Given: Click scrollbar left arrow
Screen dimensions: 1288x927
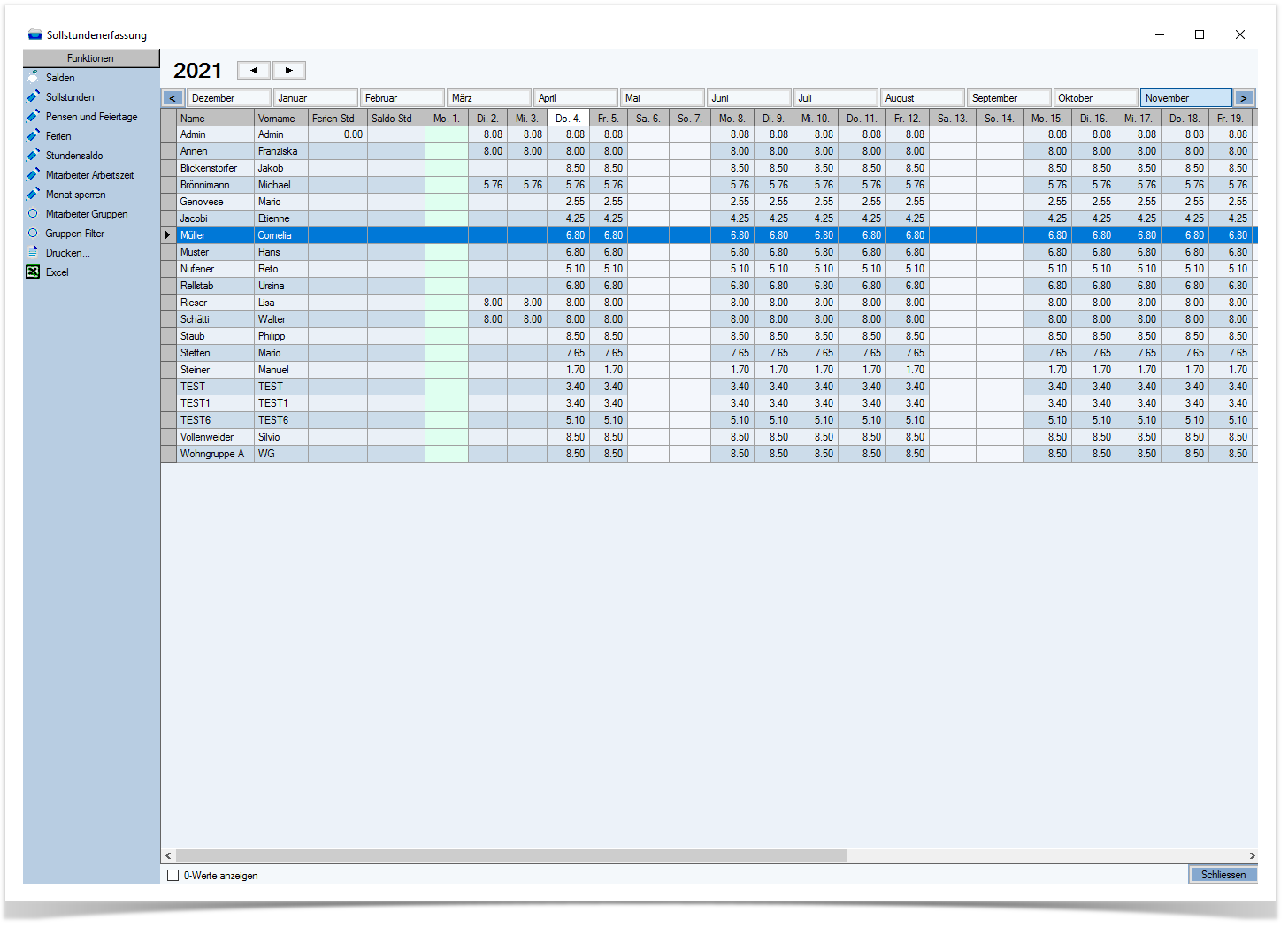Looking at the screenshot, I should click(x=168, y=855).
